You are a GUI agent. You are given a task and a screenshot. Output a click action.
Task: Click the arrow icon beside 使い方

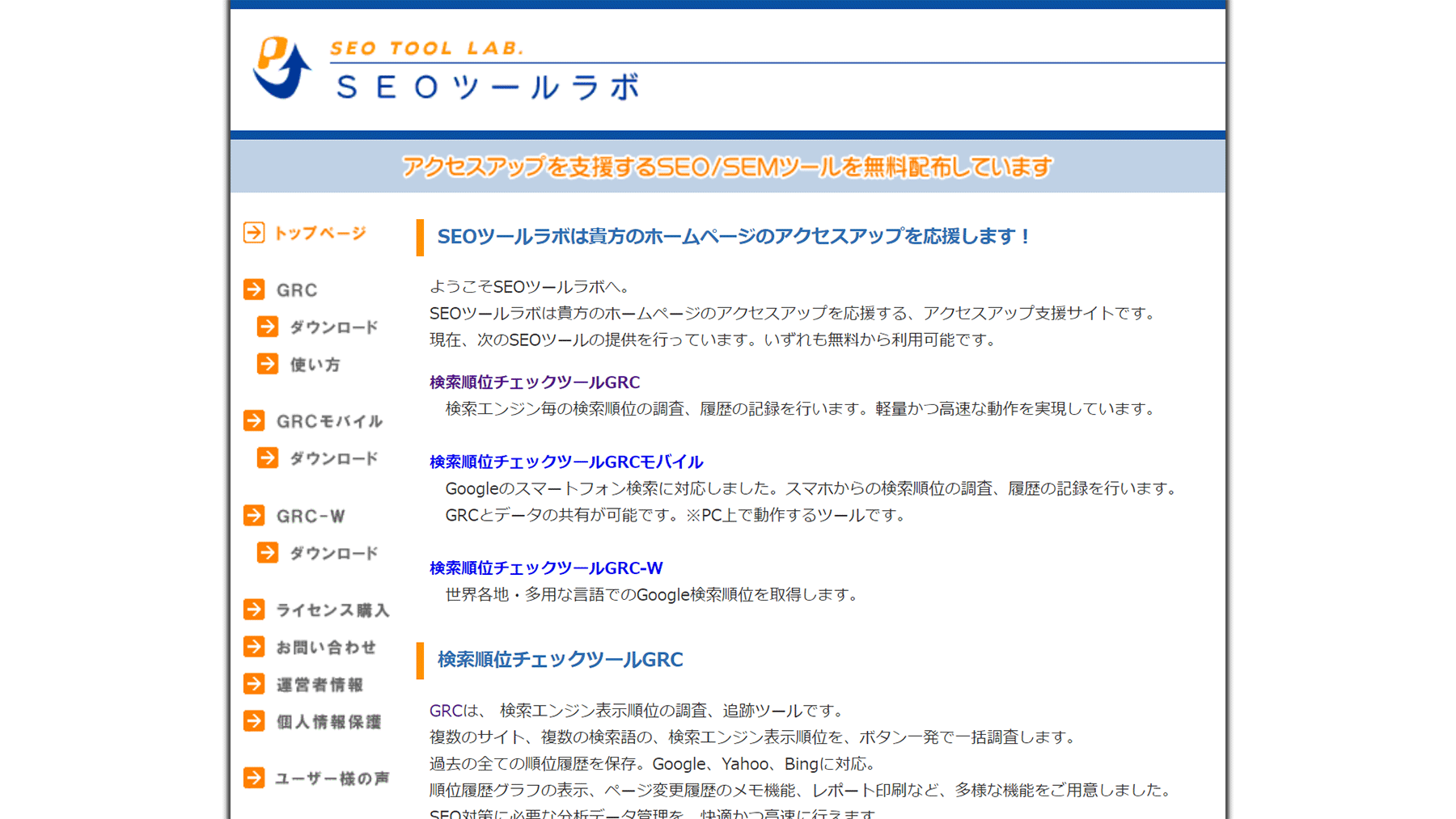tap(268, 364)
